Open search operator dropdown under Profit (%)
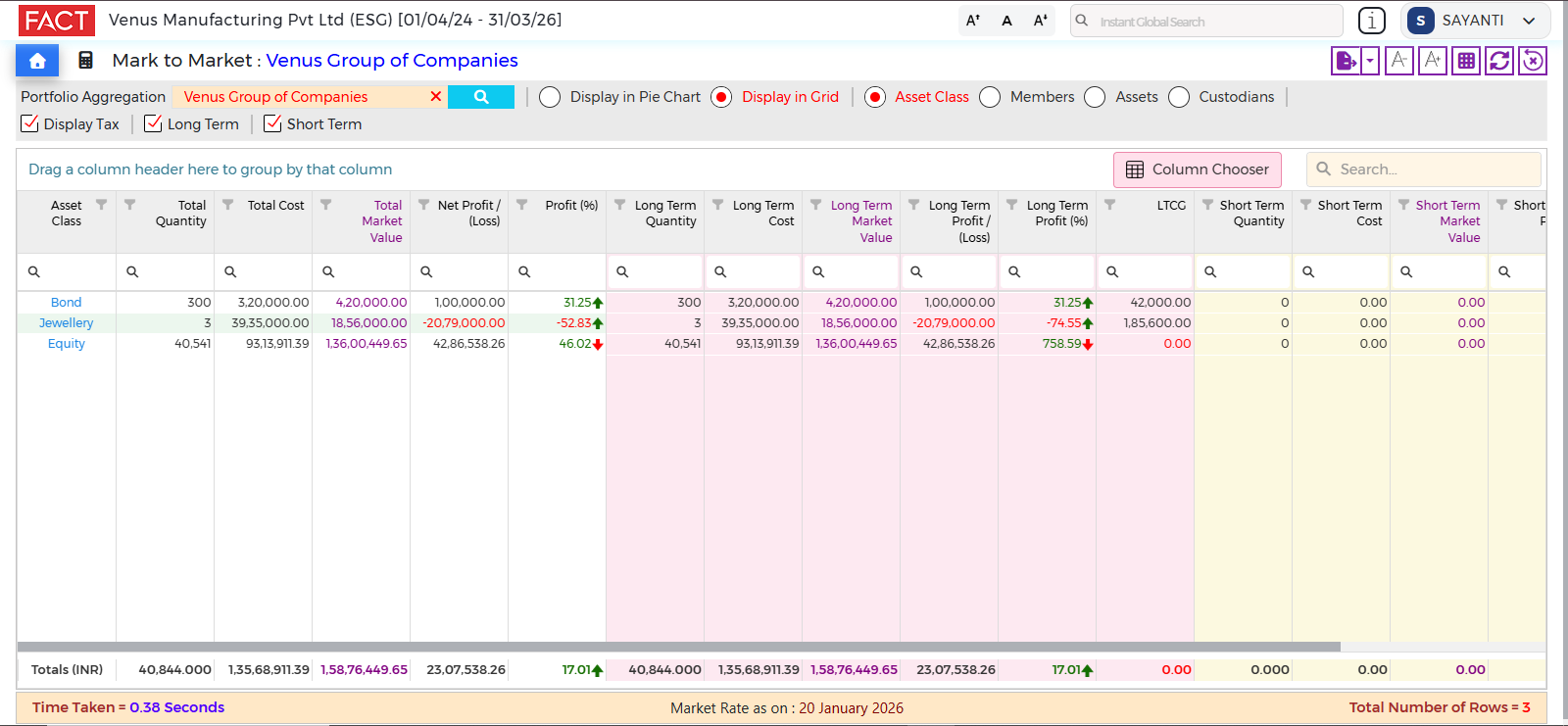Screen dimensions: 1568x726 point(524,272)
